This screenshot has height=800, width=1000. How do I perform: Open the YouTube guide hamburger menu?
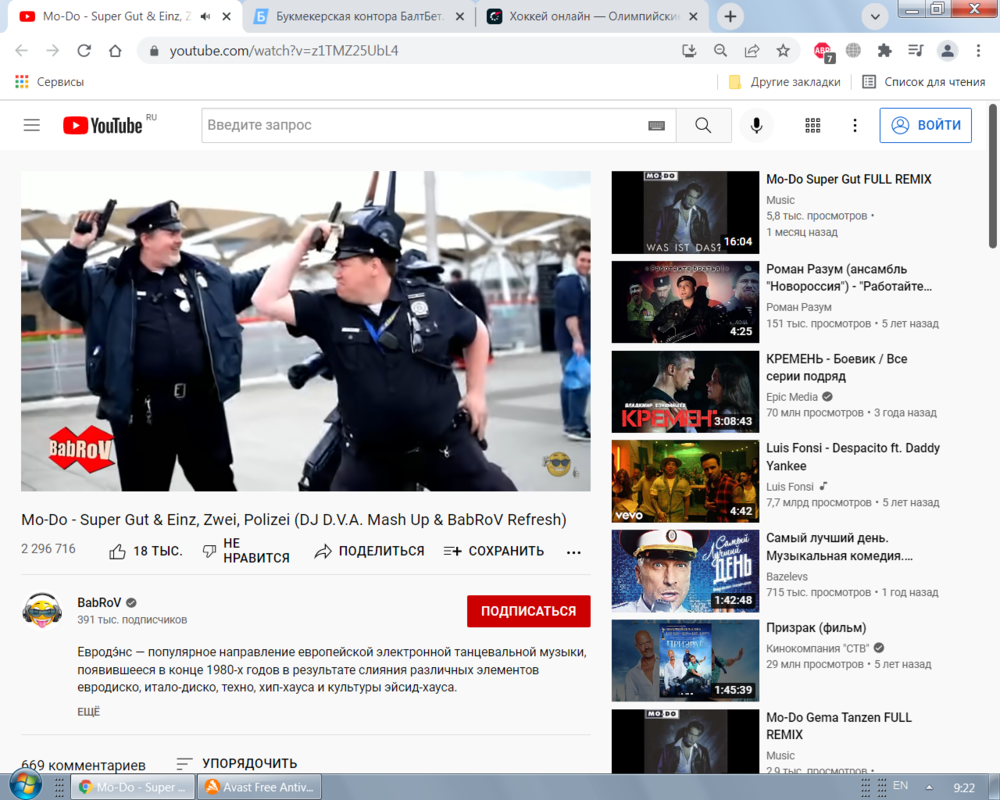click(32, 125)
